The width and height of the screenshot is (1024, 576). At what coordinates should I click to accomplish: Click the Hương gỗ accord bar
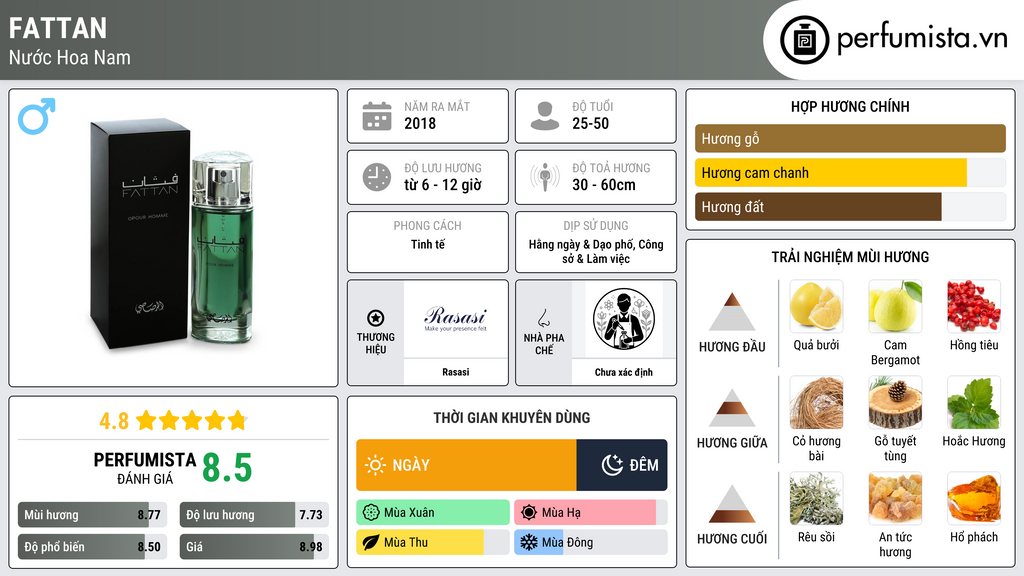click(850, 138)
